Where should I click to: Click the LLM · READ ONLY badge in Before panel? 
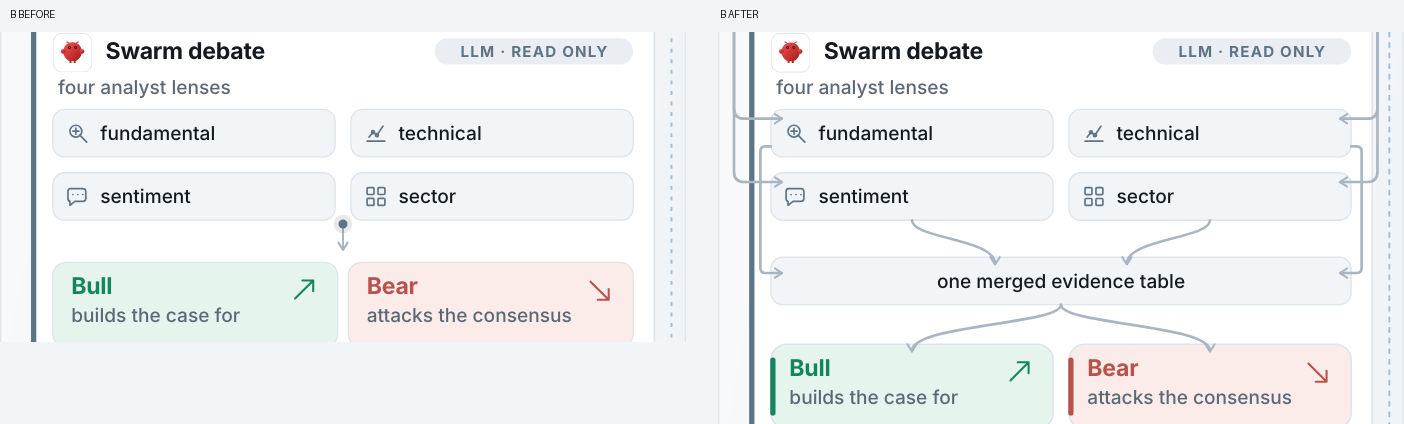coord(534,52)
